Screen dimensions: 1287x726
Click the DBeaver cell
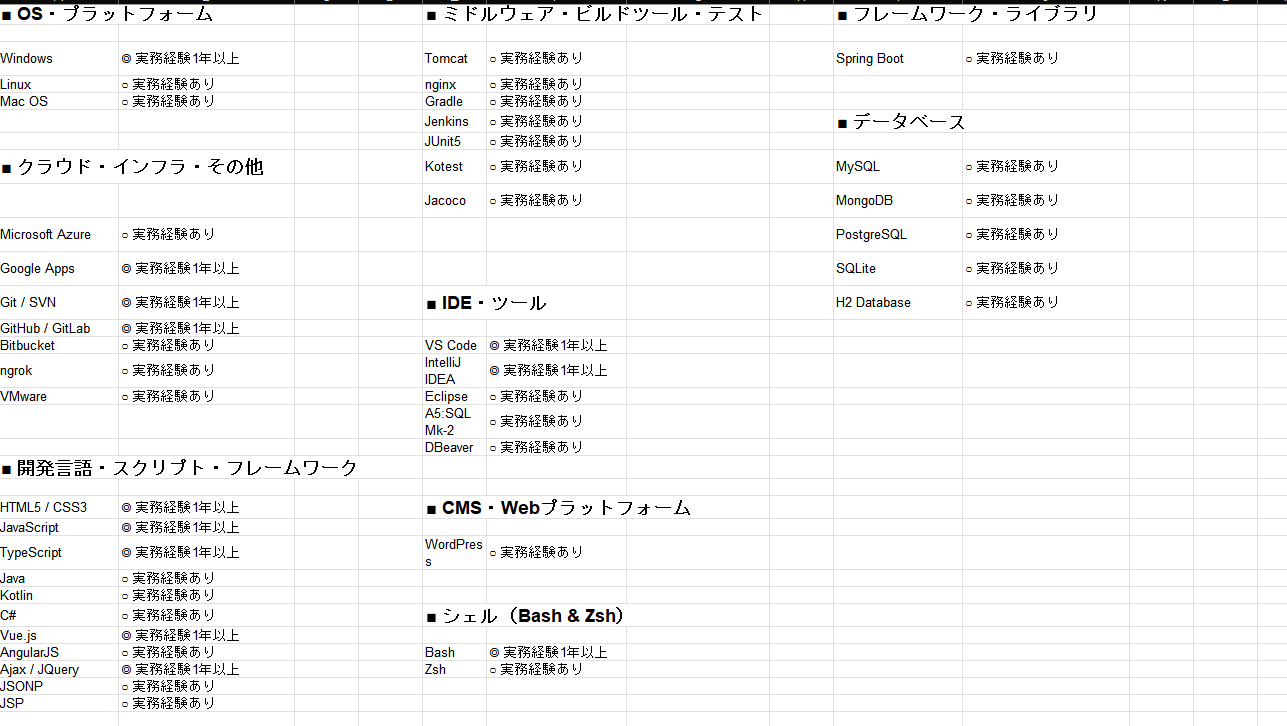click(x=454, y=447)
